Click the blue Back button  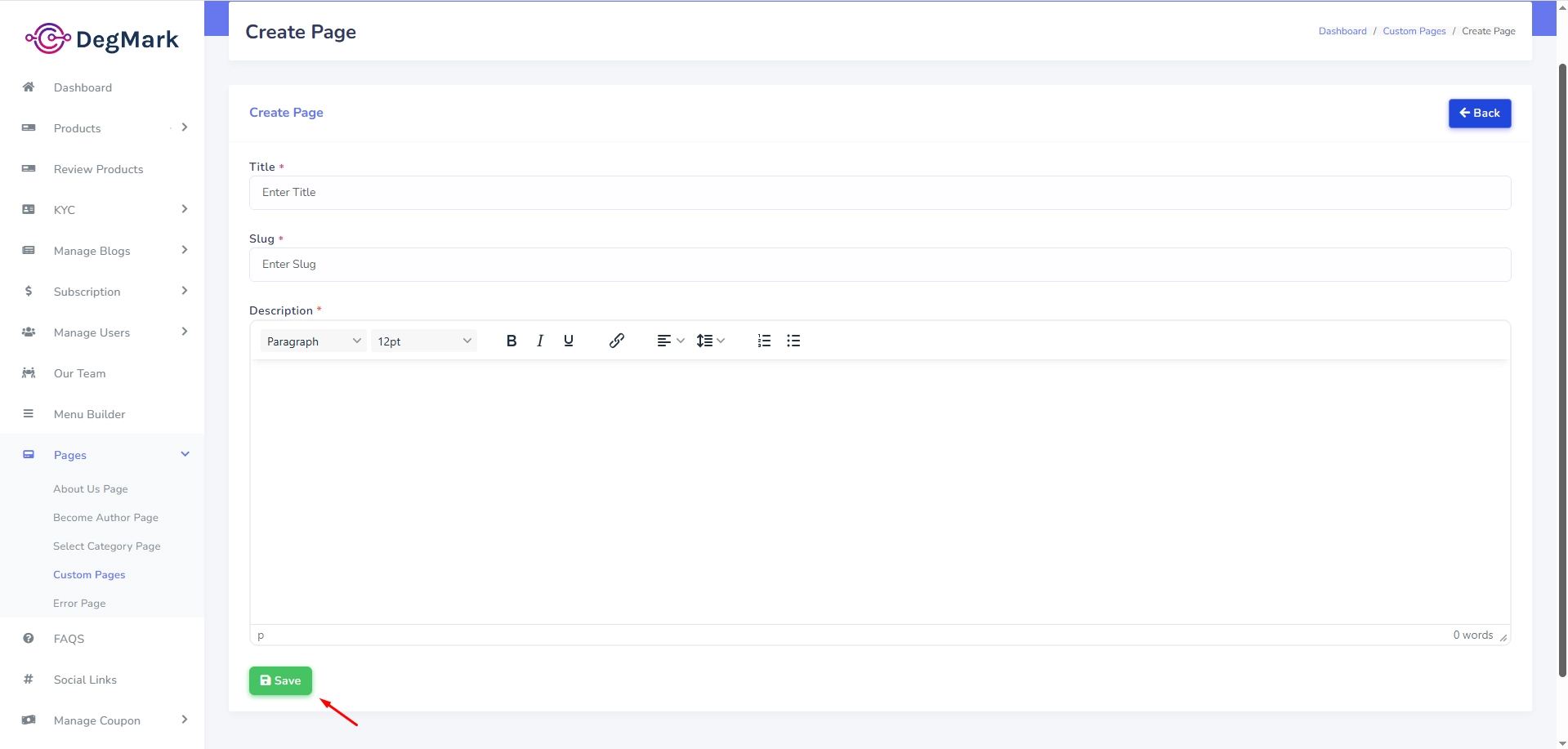pos(1480,113)
